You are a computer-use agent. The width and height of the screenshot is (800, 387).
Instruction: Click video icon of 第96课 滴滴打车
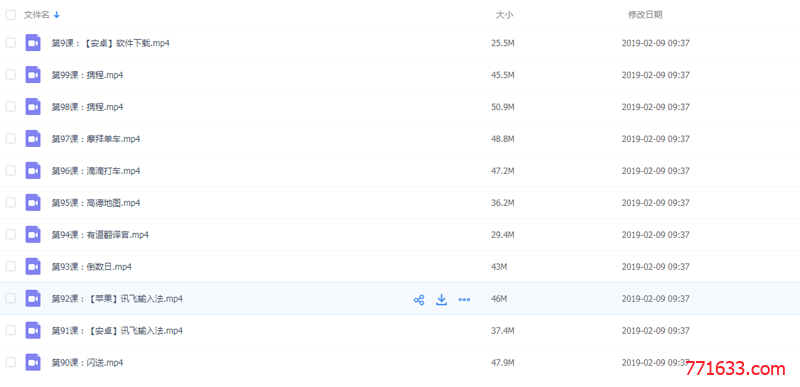coord(33,171)
